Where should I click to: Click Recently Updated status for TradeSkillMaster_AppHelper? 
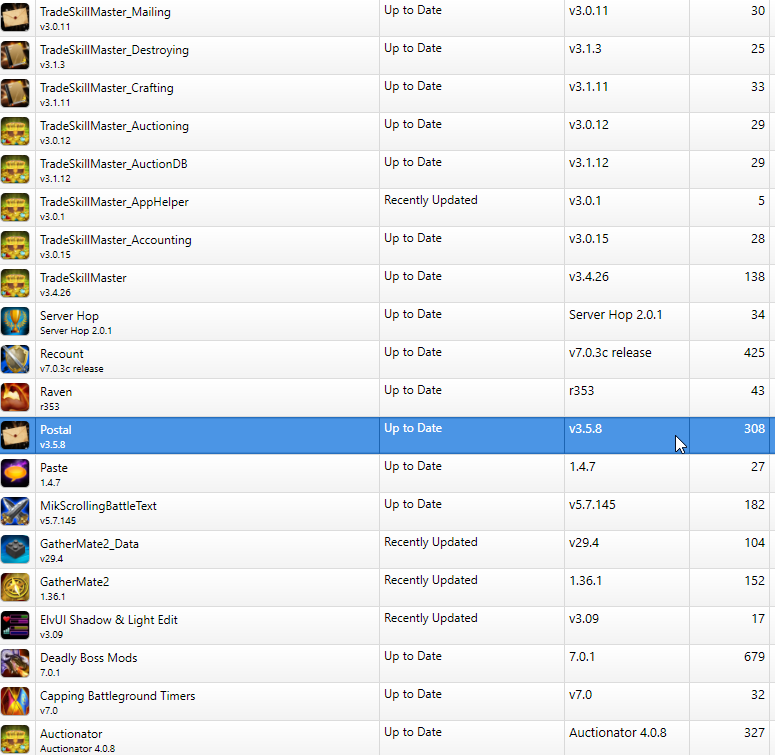click(x=431, y=200)
